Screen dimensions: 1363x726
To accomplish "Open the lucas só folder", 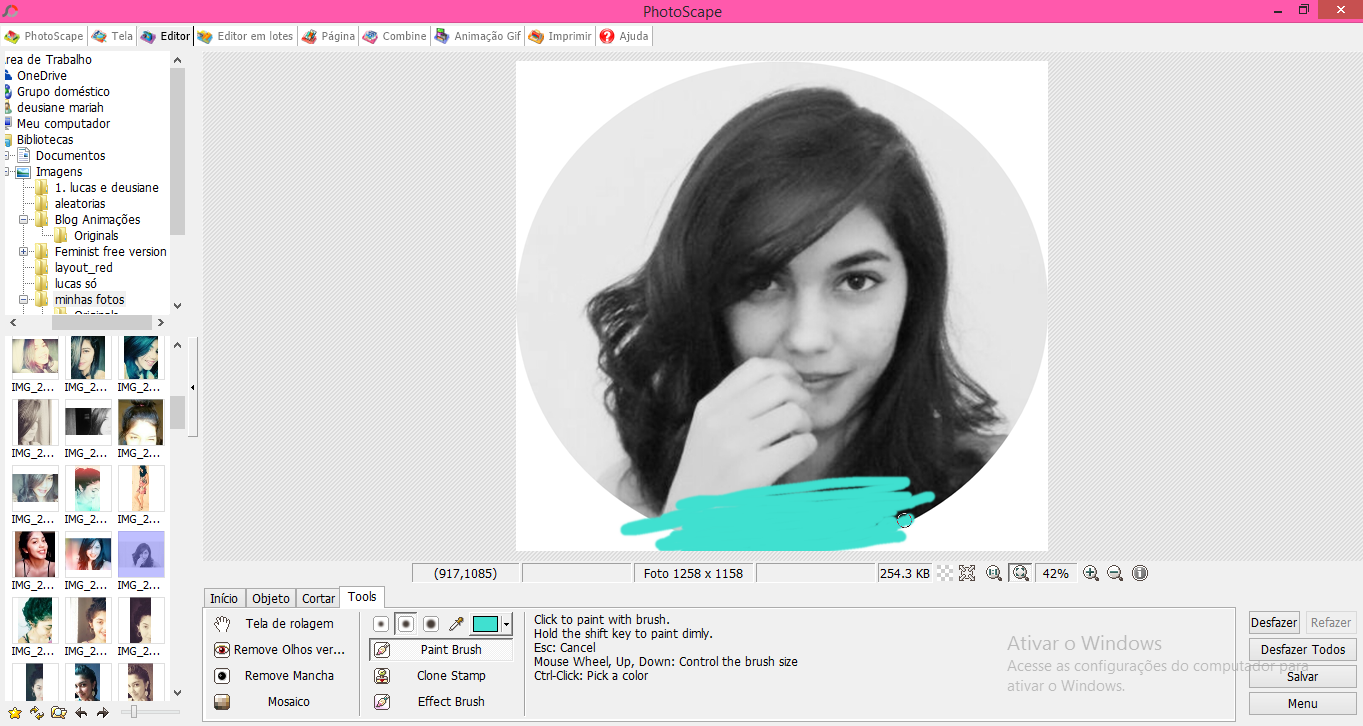I will click(x=76, y=284).
